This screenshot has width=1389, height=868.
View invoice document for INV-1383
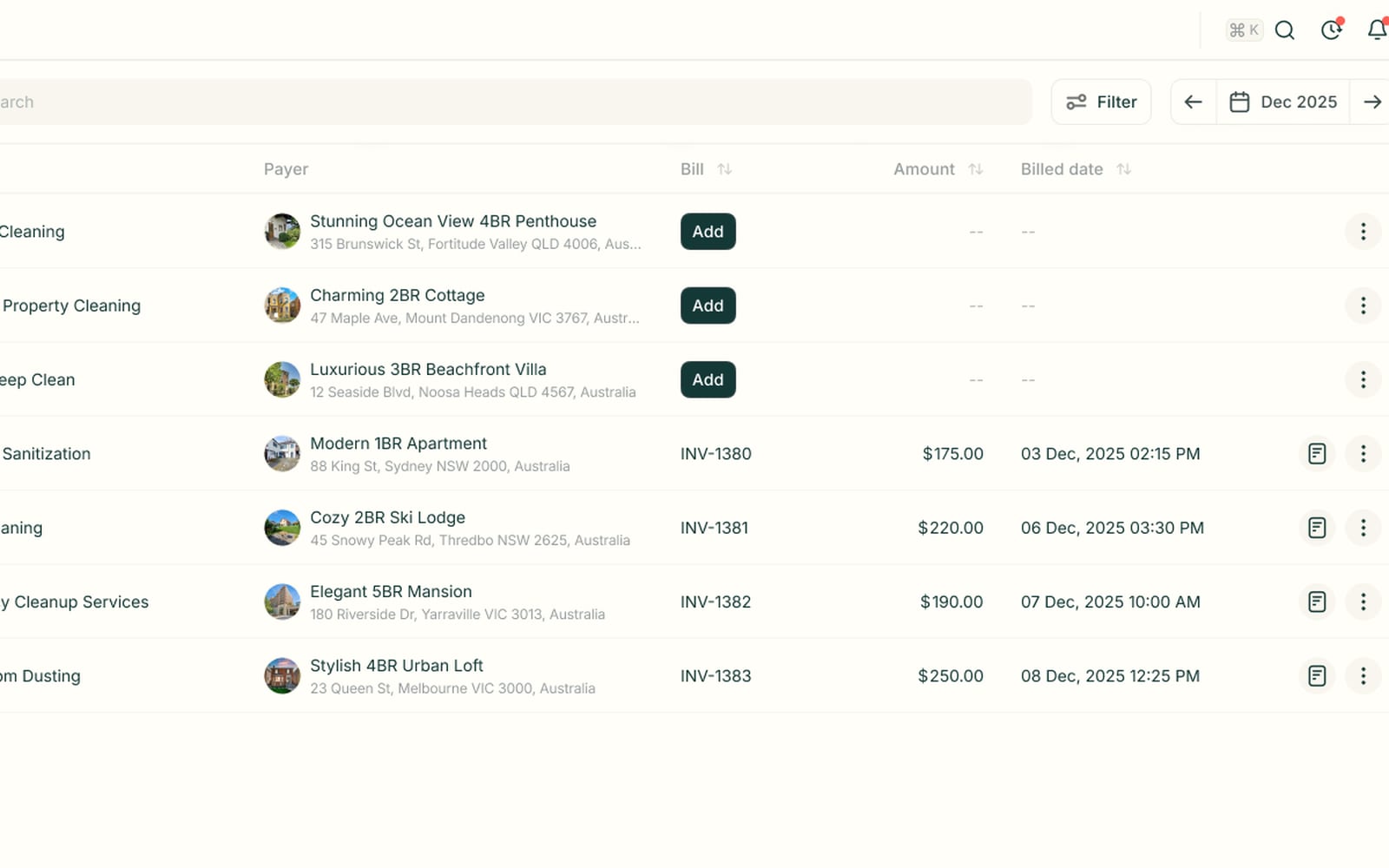[x=1317, y=676]
